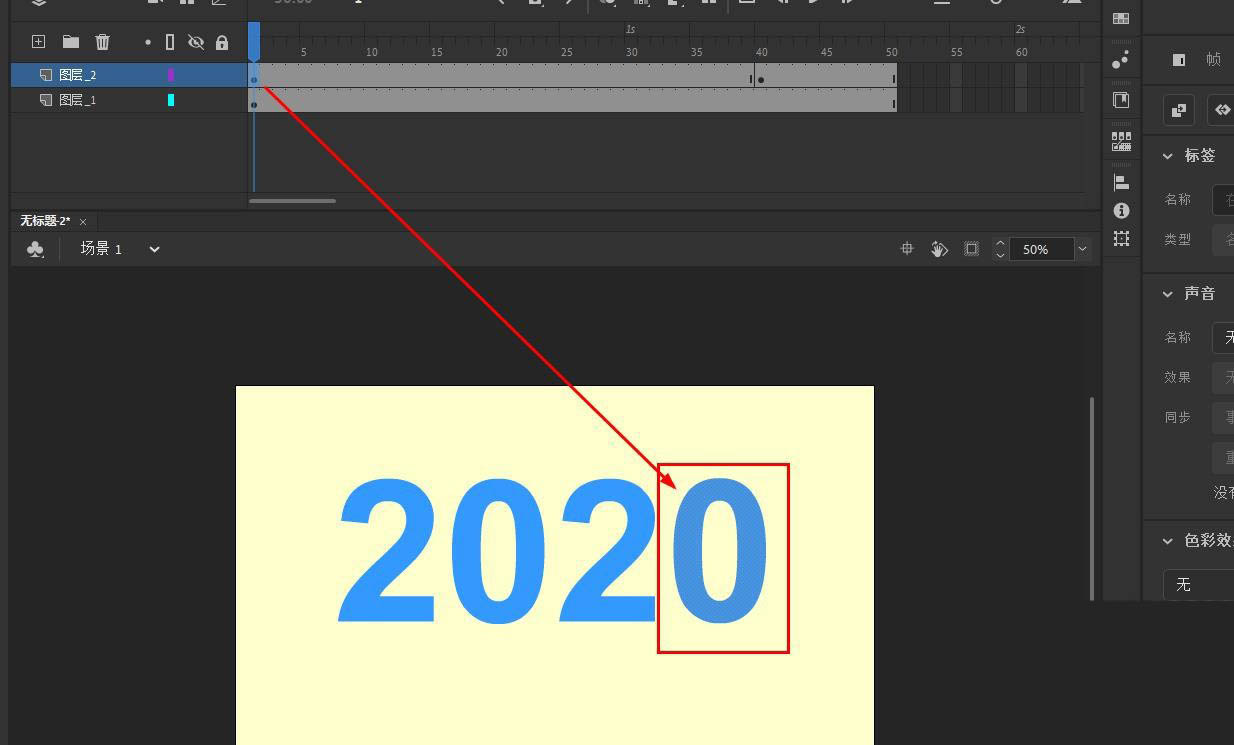Image resolution: width=1234 pixels, height=745 pixels.
Task: Collapse the 声音 section in Properties
Action: (x=1167, y=293)
